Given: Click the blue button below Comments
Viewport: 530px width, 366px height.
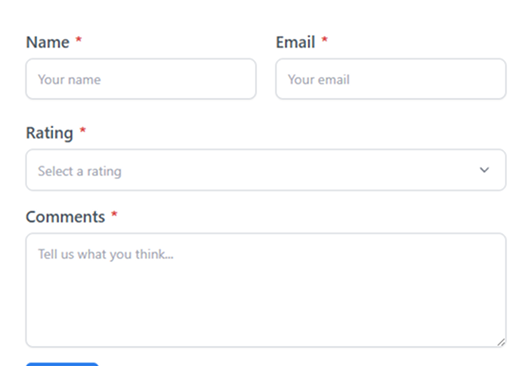Looking at the screenshot, I should (x=62, y=364).
